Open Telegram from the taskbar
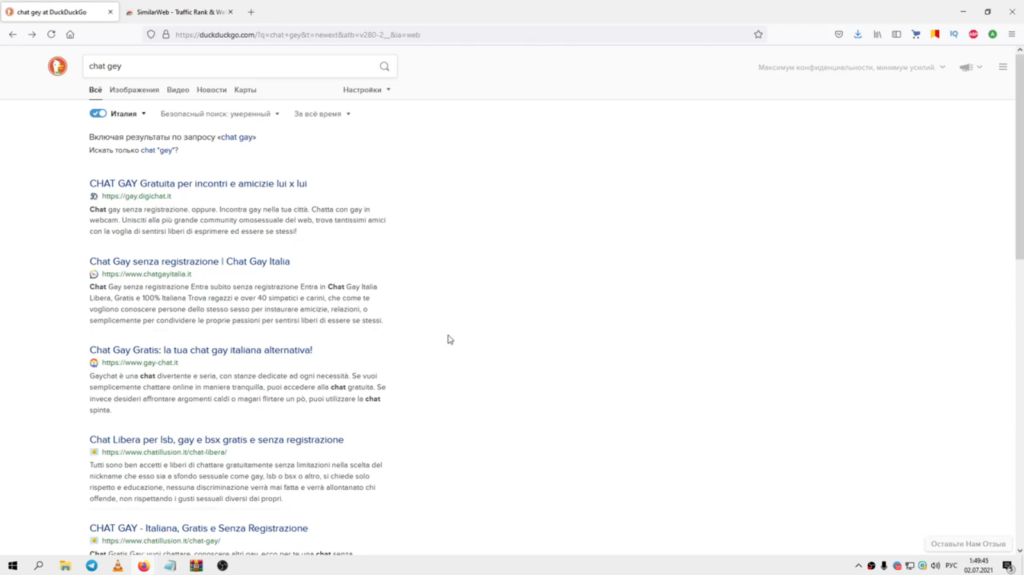Screen dimensions: 1024x575 coord(91,566)
